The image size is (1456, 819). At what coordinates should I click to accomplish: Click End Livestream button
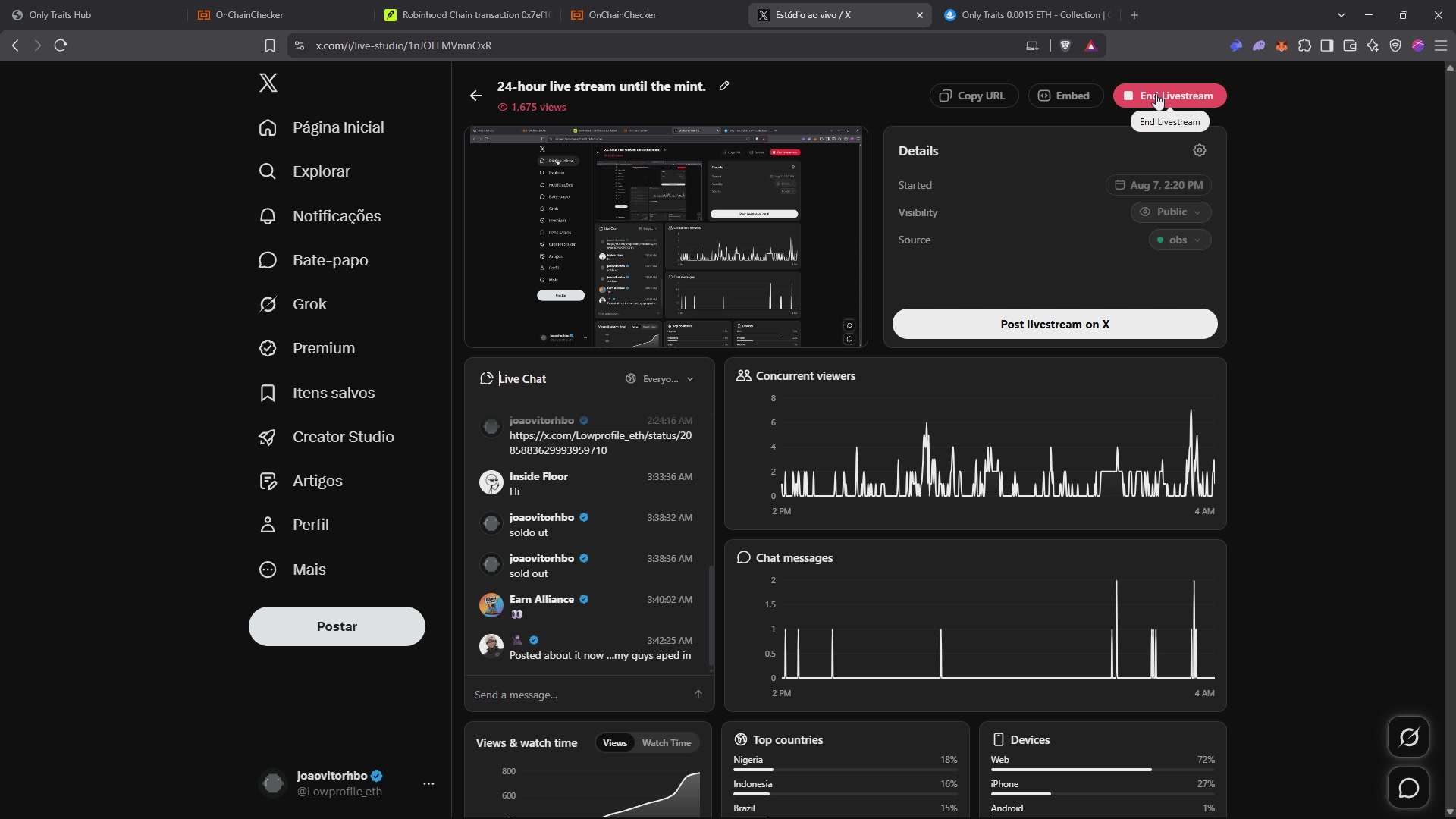(1169, 96)
